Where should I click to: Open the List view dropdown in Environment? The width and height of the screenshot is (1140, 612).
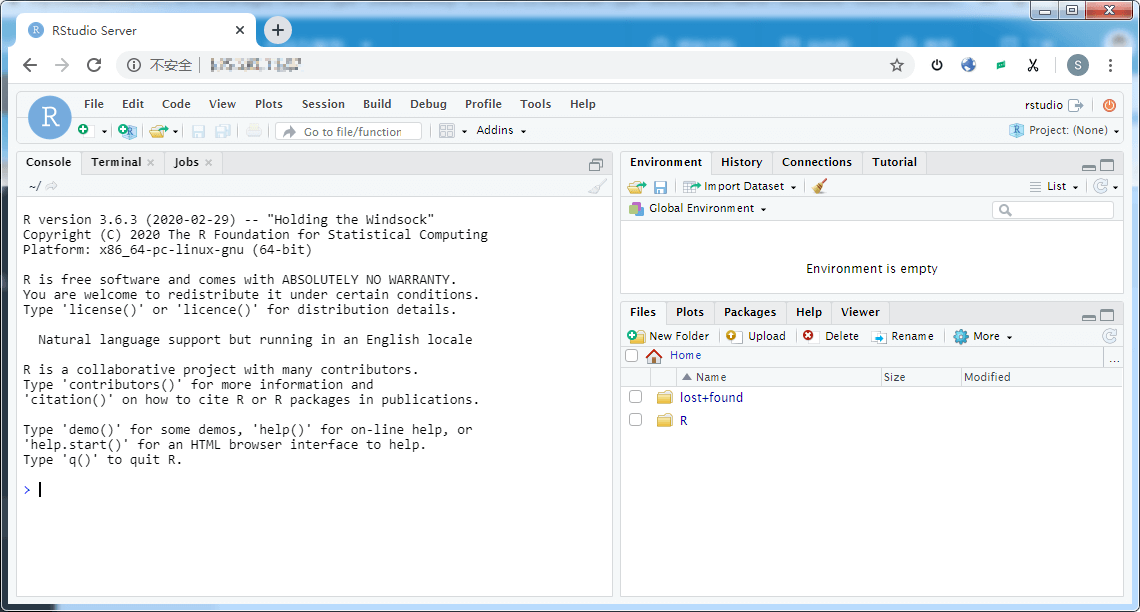coord(1054,187)
